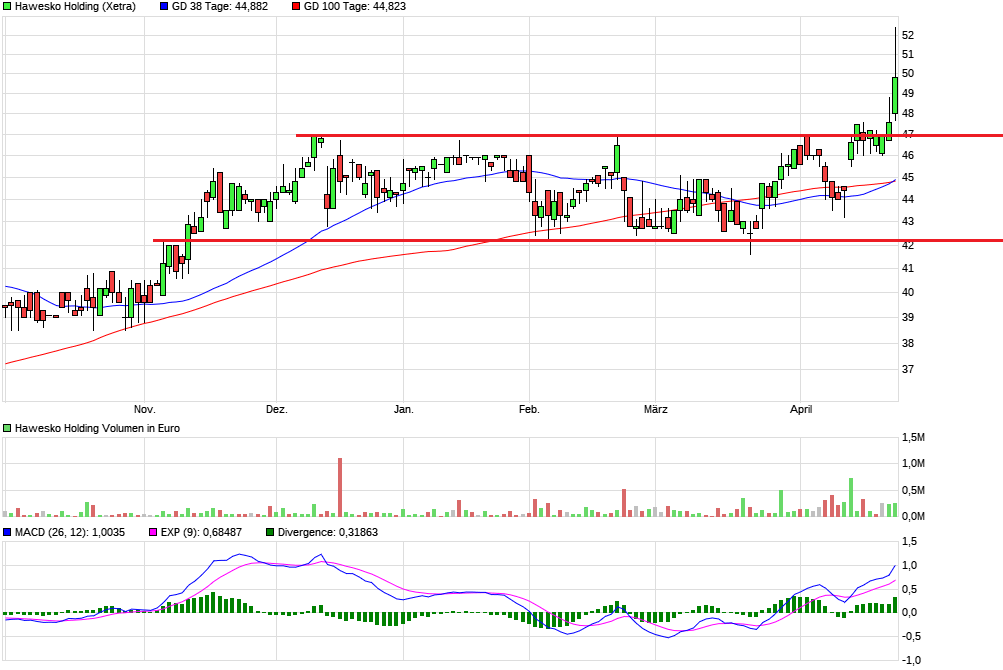This screenshot has height=670, width=1003.
Task: Click the Nov. axis label
Action: (143, 409)
